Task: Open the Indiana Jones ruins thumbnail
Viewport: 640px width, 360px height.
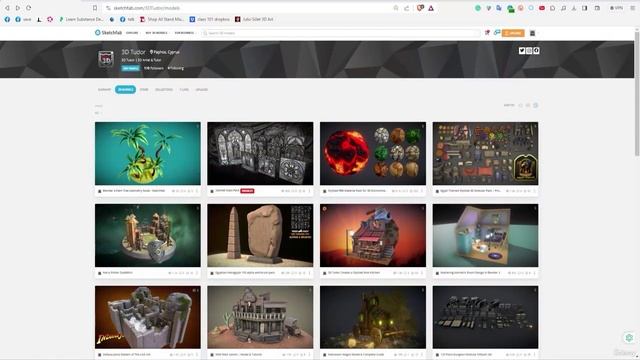Action: click(148, 317)
